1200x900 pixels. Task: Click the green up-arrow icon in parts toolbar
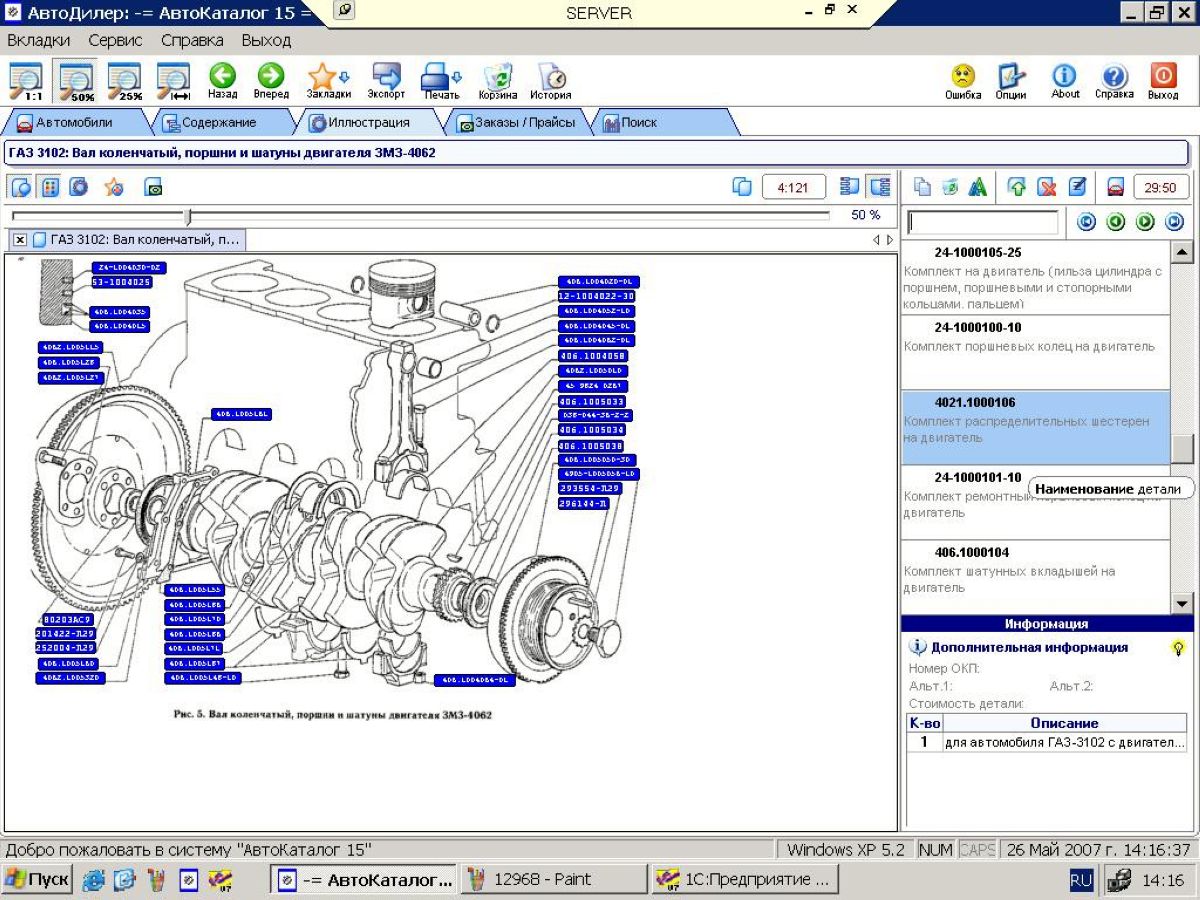(1018, 187)
